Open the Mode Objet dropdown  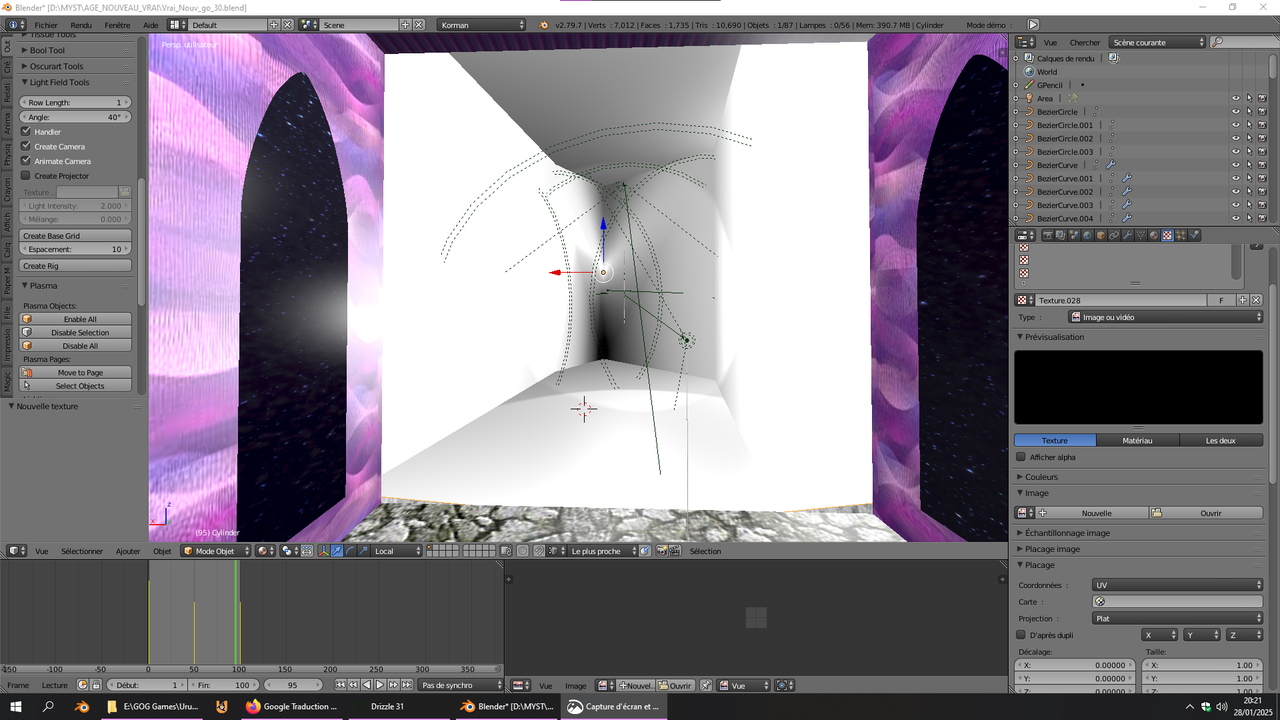pyautogui.click(x=215, y=551)
